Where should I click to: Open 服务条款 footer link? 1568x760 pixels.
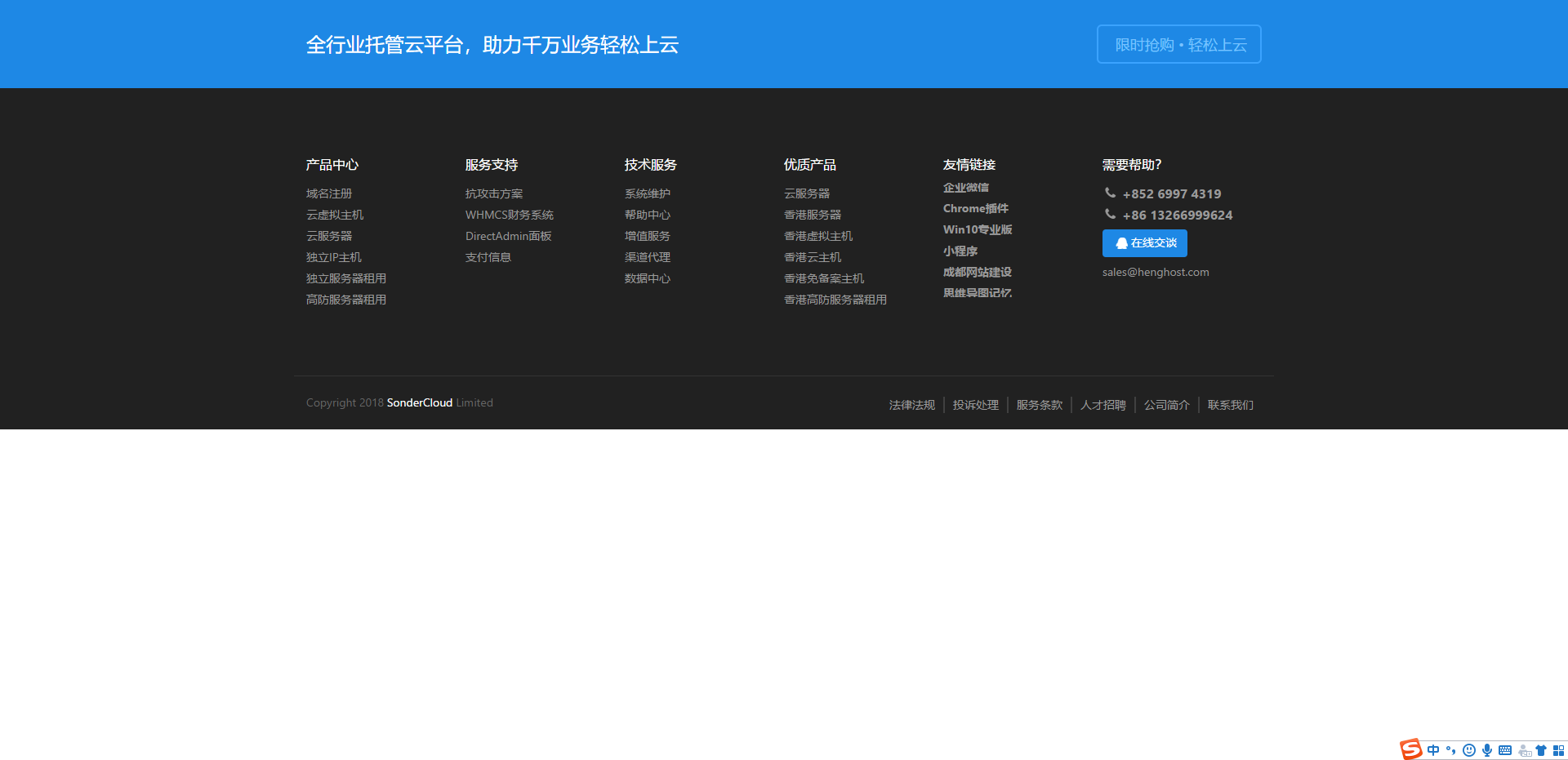[1040, 405]
